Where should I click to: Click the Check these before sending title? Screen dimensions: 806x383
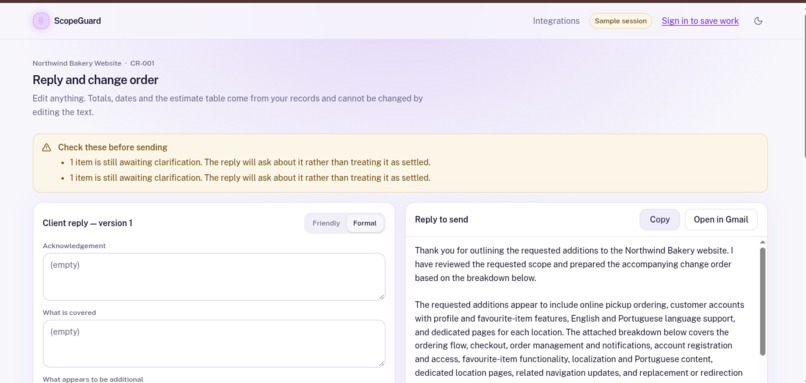[x=113, y=148]
